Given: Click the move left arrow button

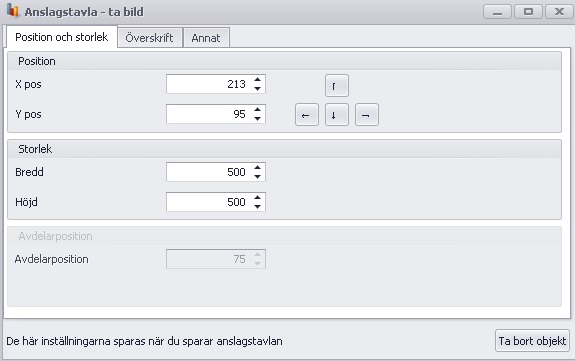Looking at the screenshot, I should 307,115.
